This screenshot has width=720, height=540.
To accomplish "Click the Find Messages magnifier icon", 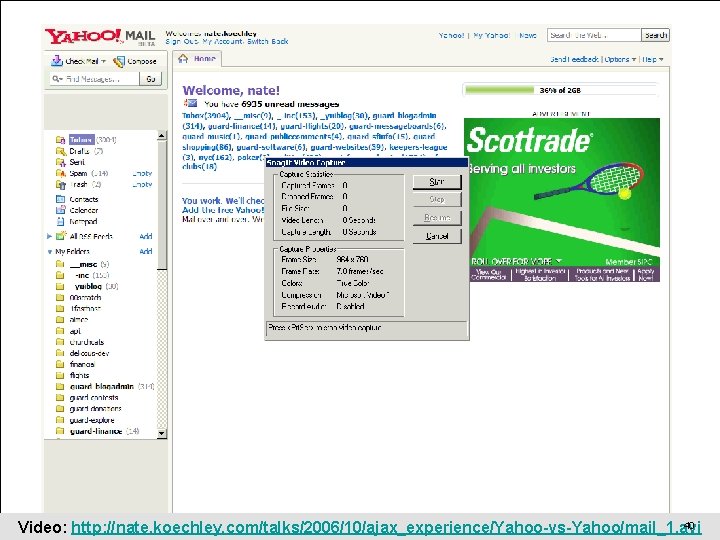I will pos(57,79).
